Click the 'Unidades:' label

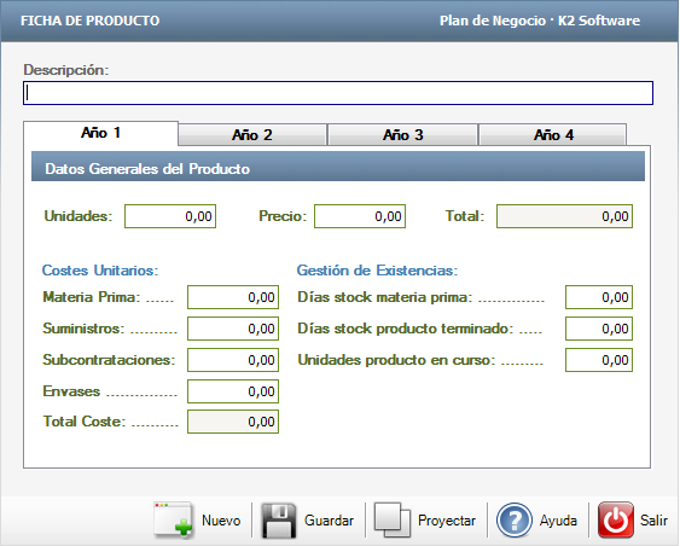click(78, 216)
